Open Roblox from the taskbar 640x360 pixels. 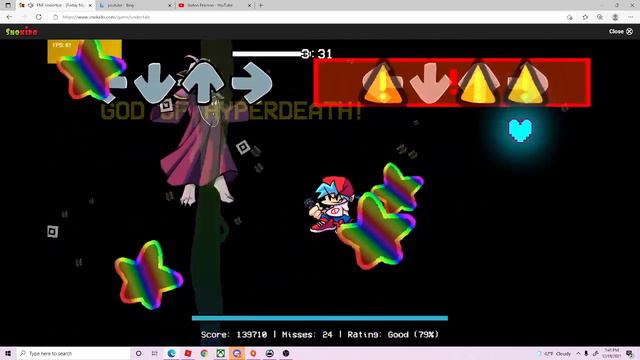tap(188, 353)
